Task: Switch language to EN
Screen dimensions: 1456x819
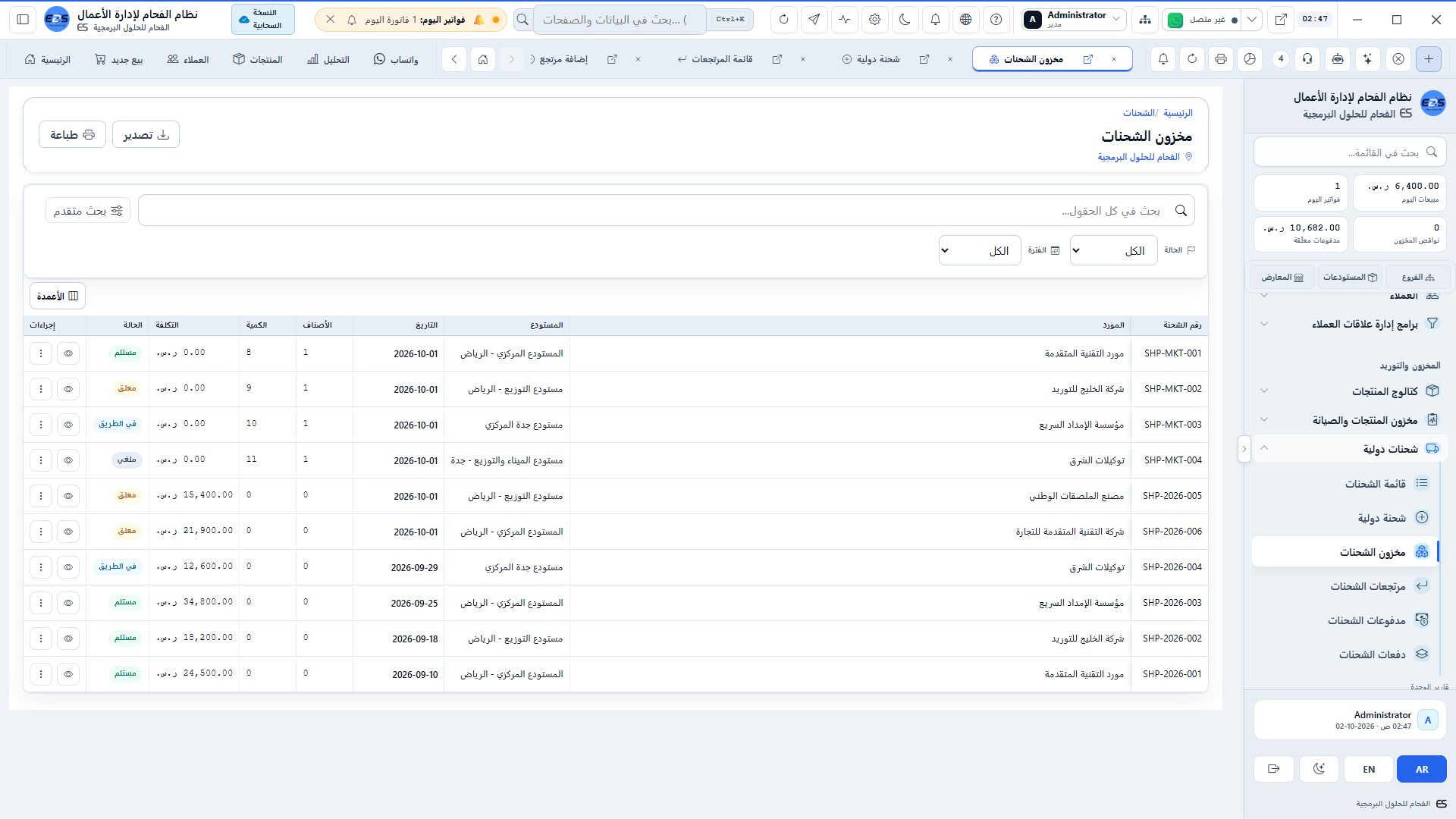Action: point(1369,769)
